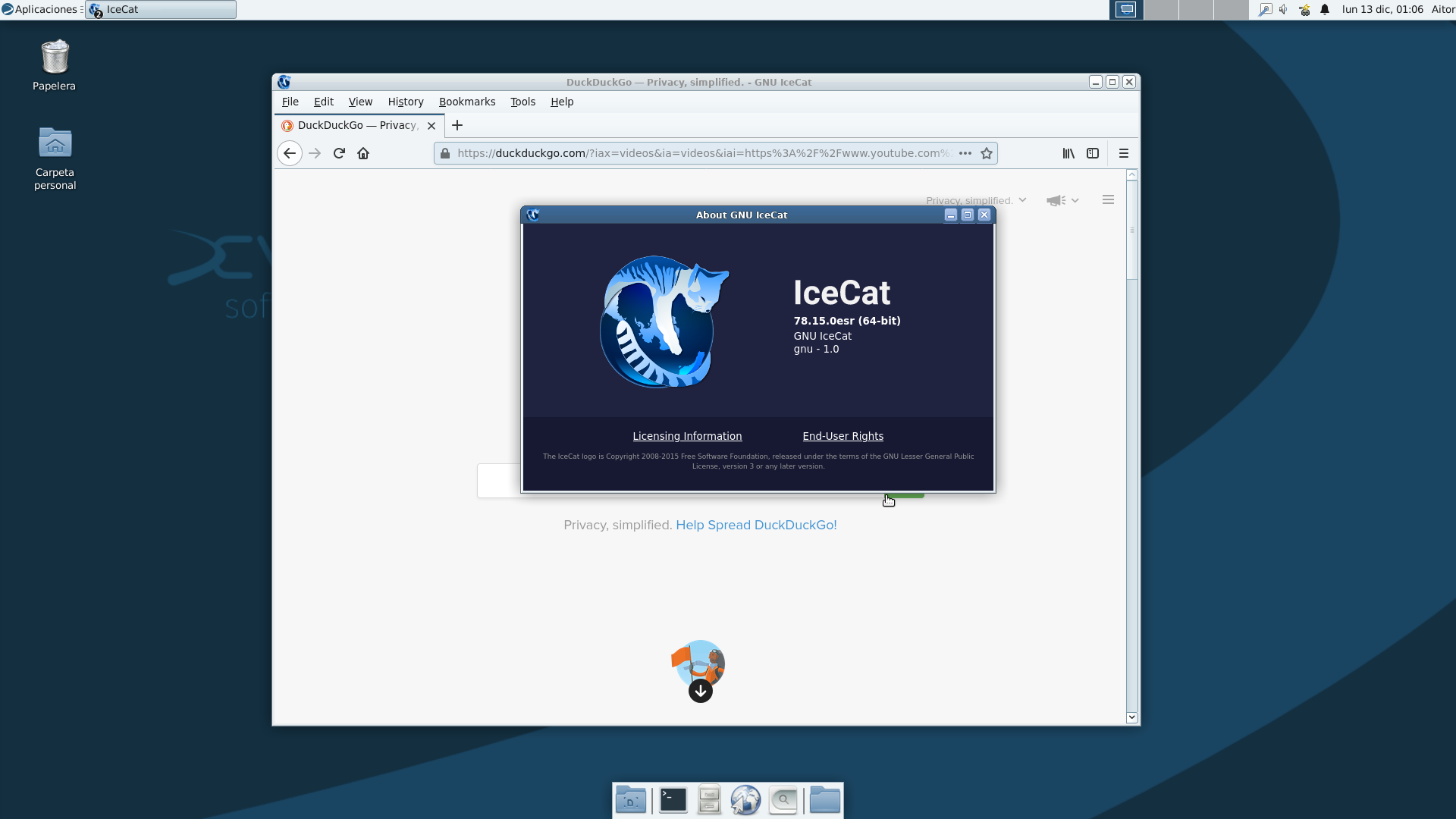Open the Carpeta personal desktop folder
1456x819 pixels.
tap(55, 158)
